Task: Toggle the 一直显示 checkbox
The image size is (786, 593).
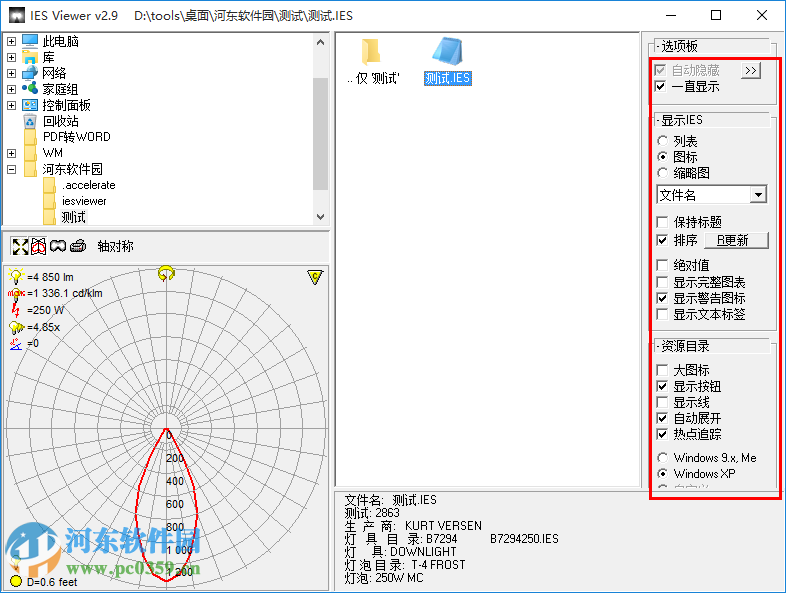Action: point(661,86)
